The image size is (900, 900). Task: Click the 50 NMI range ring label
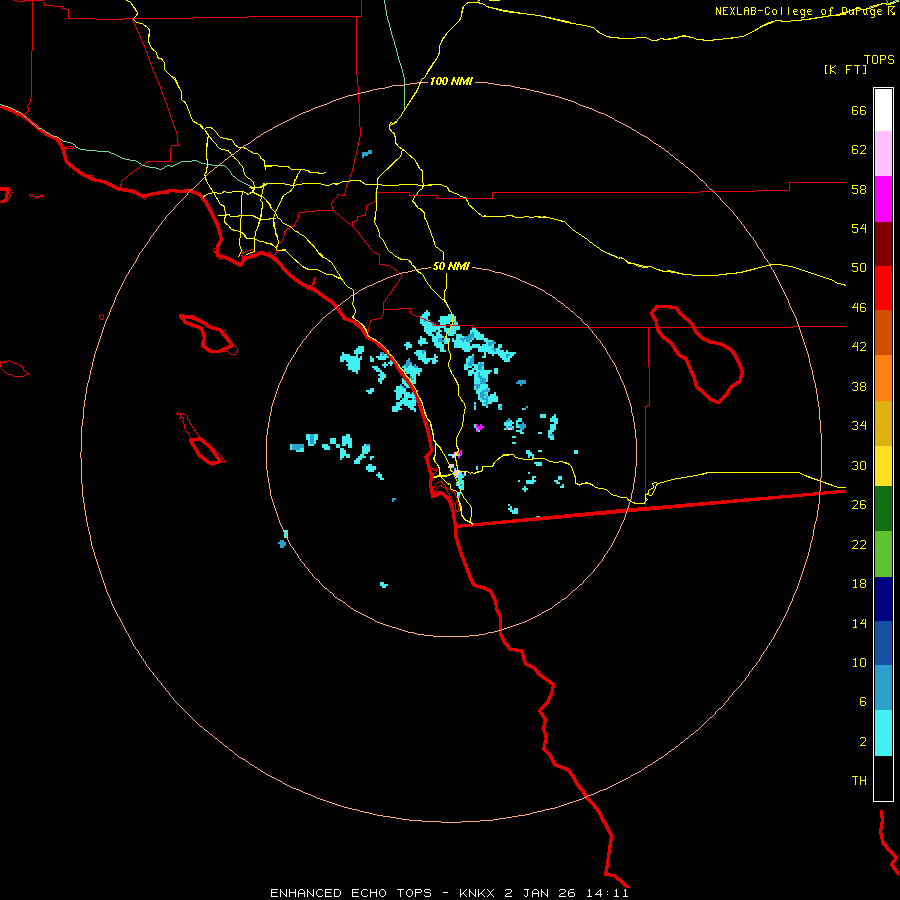(451, 266)
